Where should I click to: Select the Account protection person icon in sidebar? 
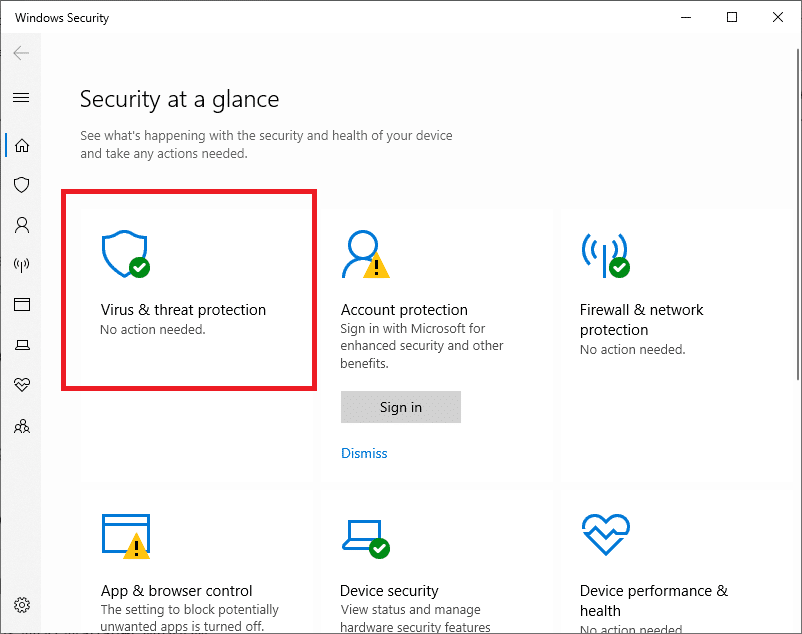pos(22,225)
